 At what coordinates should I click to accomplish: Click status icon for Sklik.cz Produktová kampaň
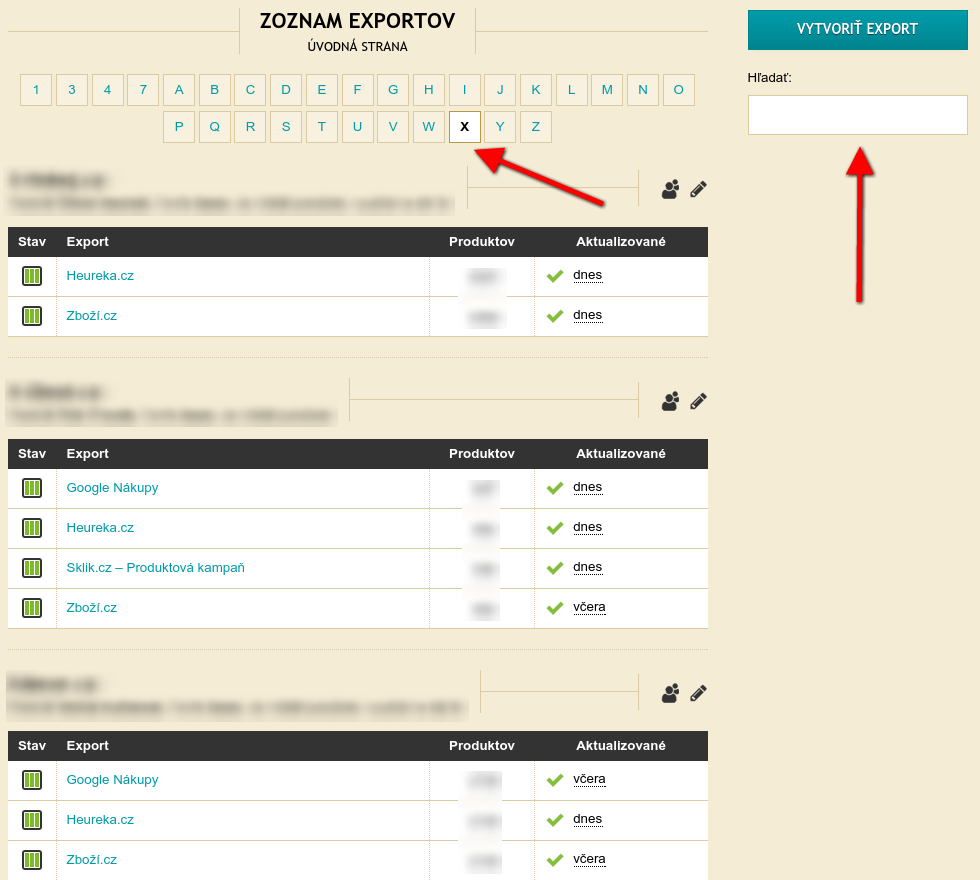coord(32,568)
